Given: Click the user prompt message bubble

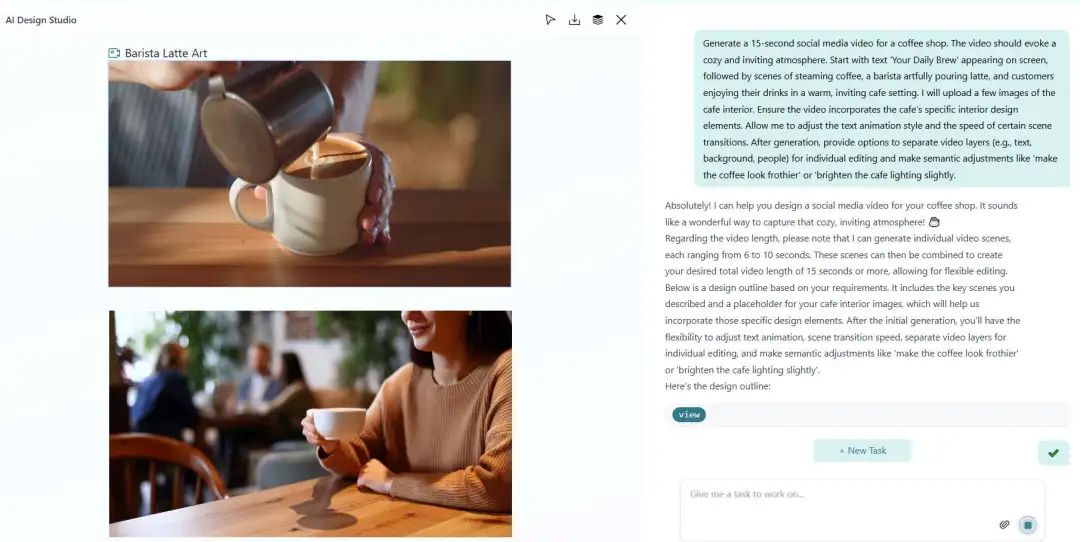Looking at the screenshot, I should pos(882,109).
